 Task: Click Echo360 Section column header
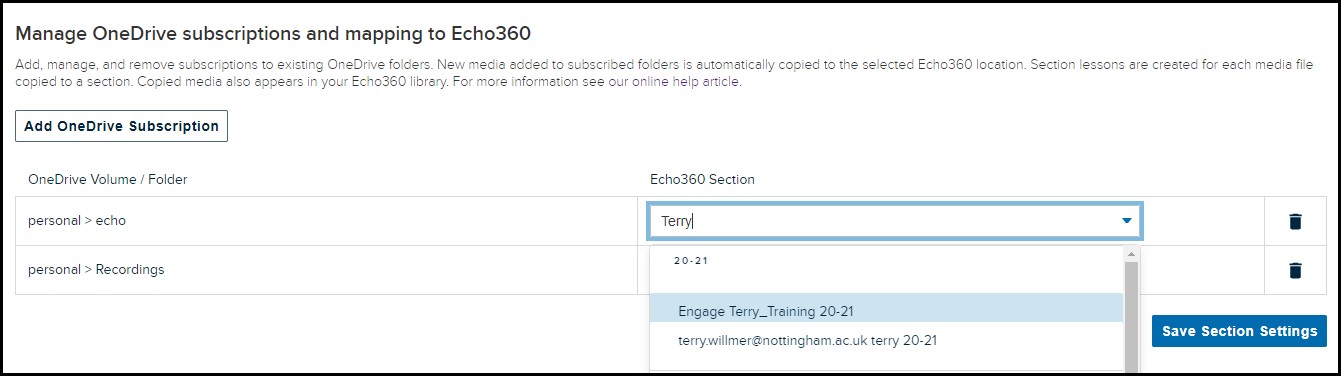point(702,180)
